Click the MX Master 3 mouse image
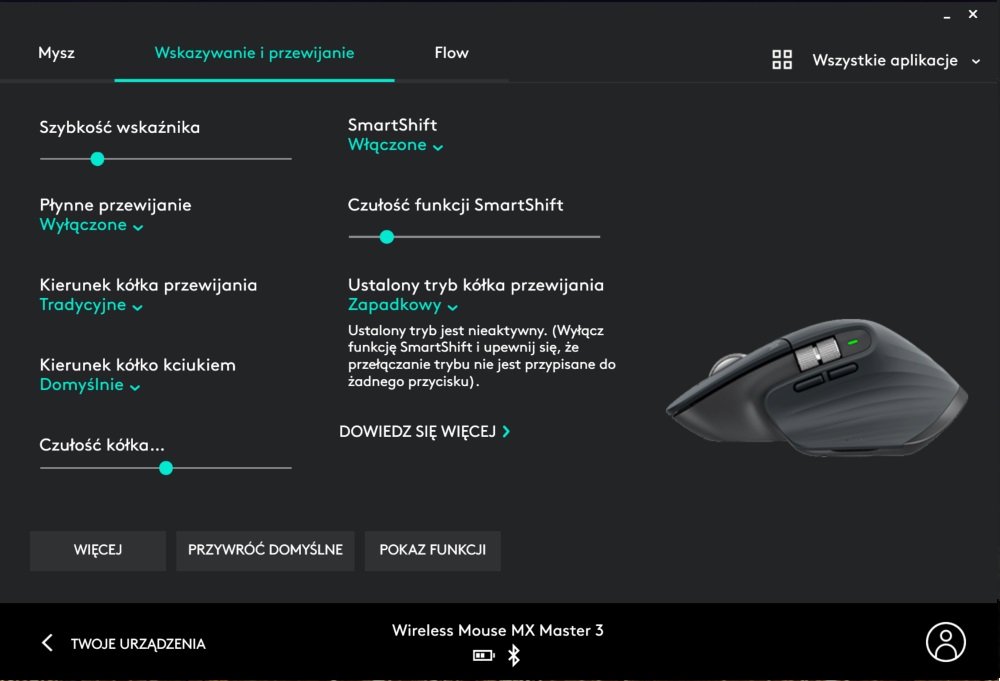1000x681 pixels. 817,388
